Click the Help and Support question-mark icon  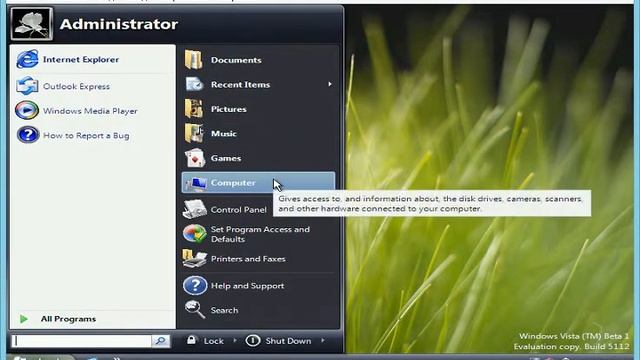tap(195, 285)
